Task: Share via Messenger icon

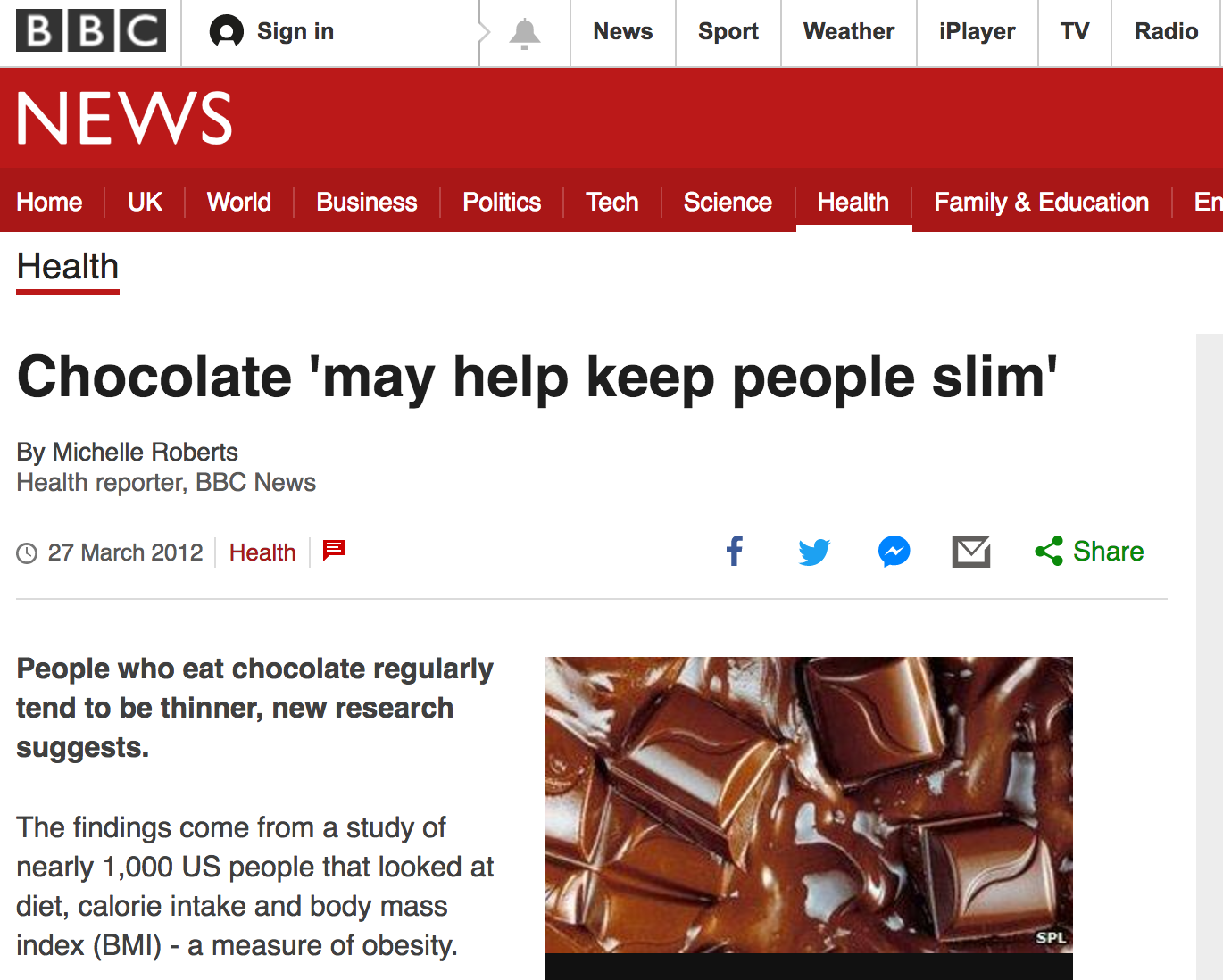Action: (894, 552)
